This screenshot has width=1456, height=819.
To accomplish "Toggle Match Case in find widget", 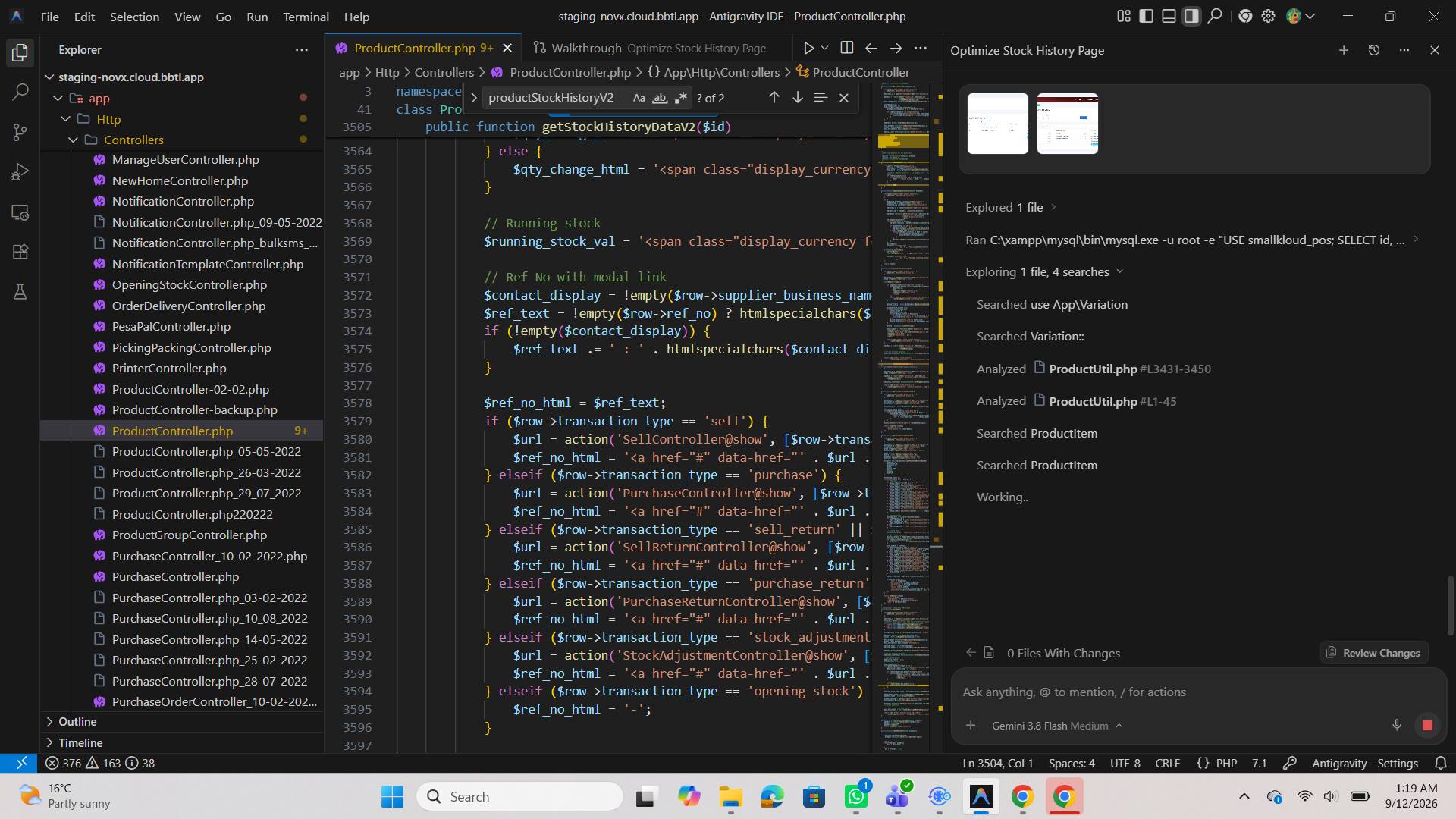I will point(639,98).
